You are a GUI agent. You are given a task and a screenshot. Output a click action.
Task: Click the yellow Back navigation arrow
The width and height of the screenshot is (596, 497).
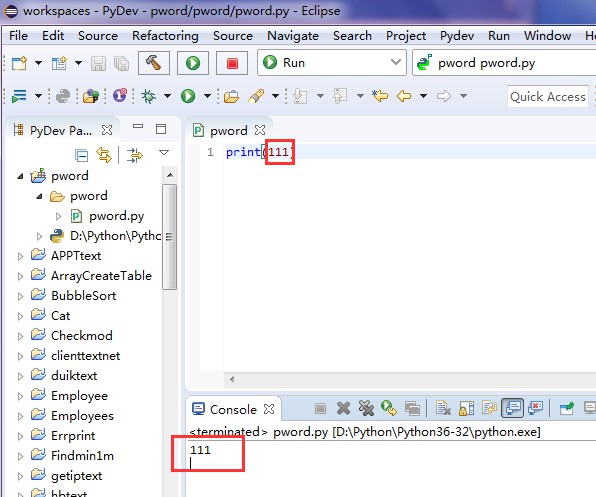point(404,96)
